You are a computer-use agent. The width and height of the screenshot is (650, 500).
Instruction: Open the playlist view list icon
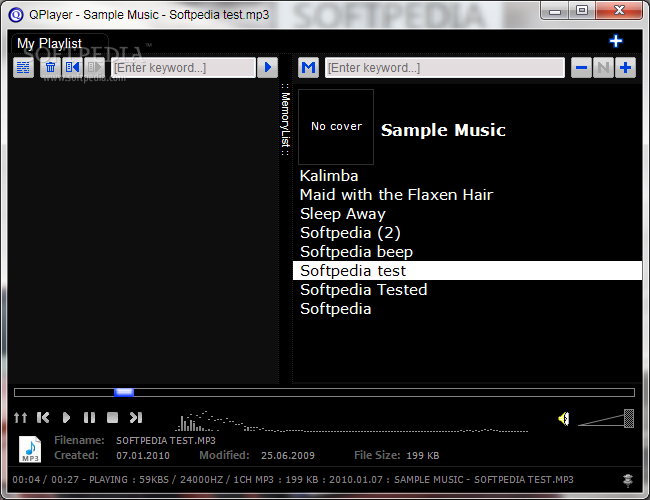23,68
